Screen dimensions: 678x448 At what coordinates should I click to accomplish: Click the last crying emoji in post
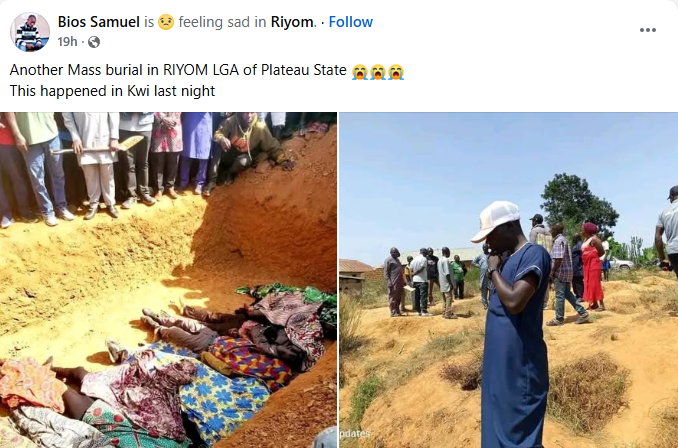pyautogui.click(x=396, y=72)
